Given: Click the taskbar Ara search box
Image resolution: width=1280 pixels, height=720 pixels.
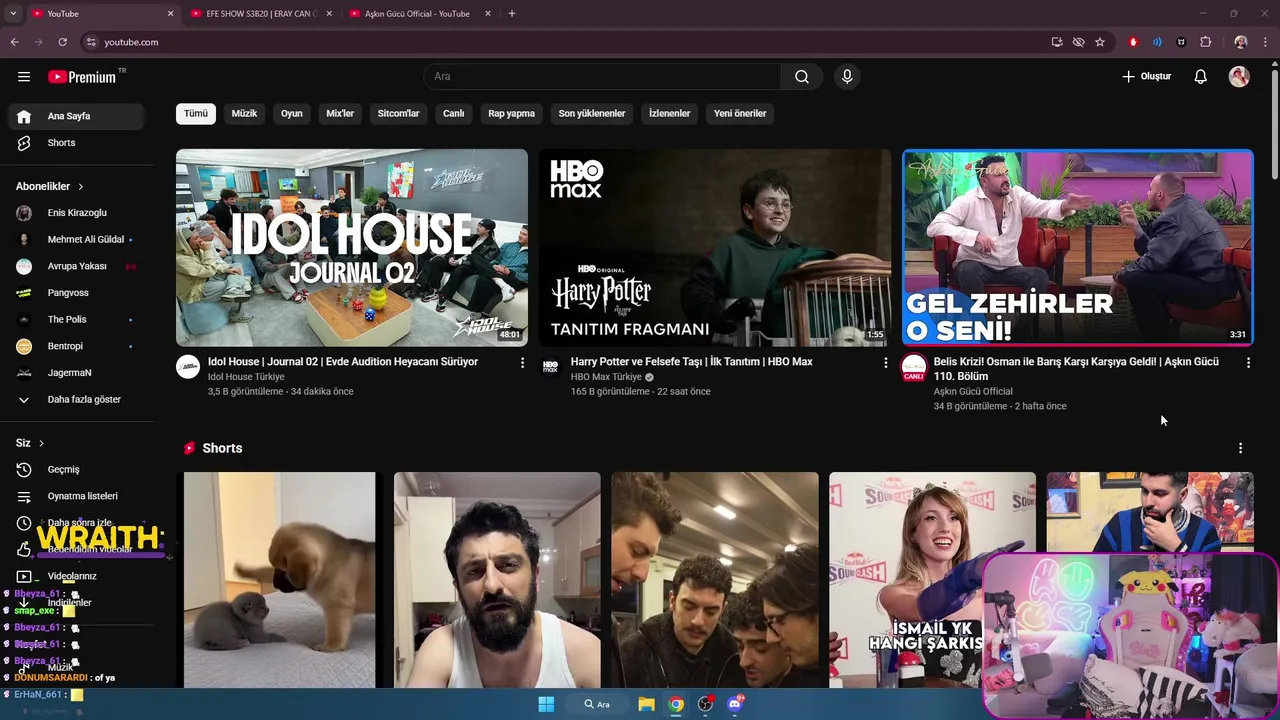Looking at the screenshot, I should click(598, 704).
